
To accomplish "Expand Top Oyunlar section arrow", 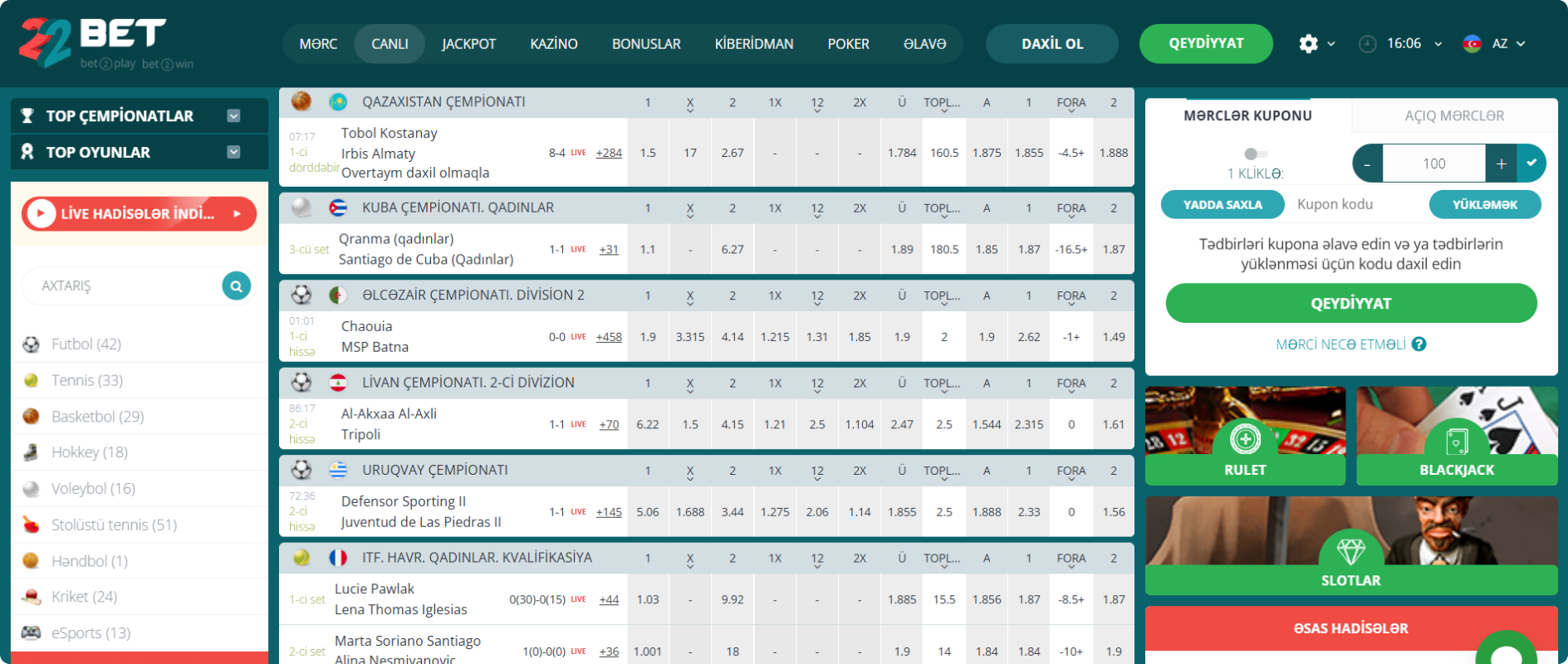I will click(233, 152).
